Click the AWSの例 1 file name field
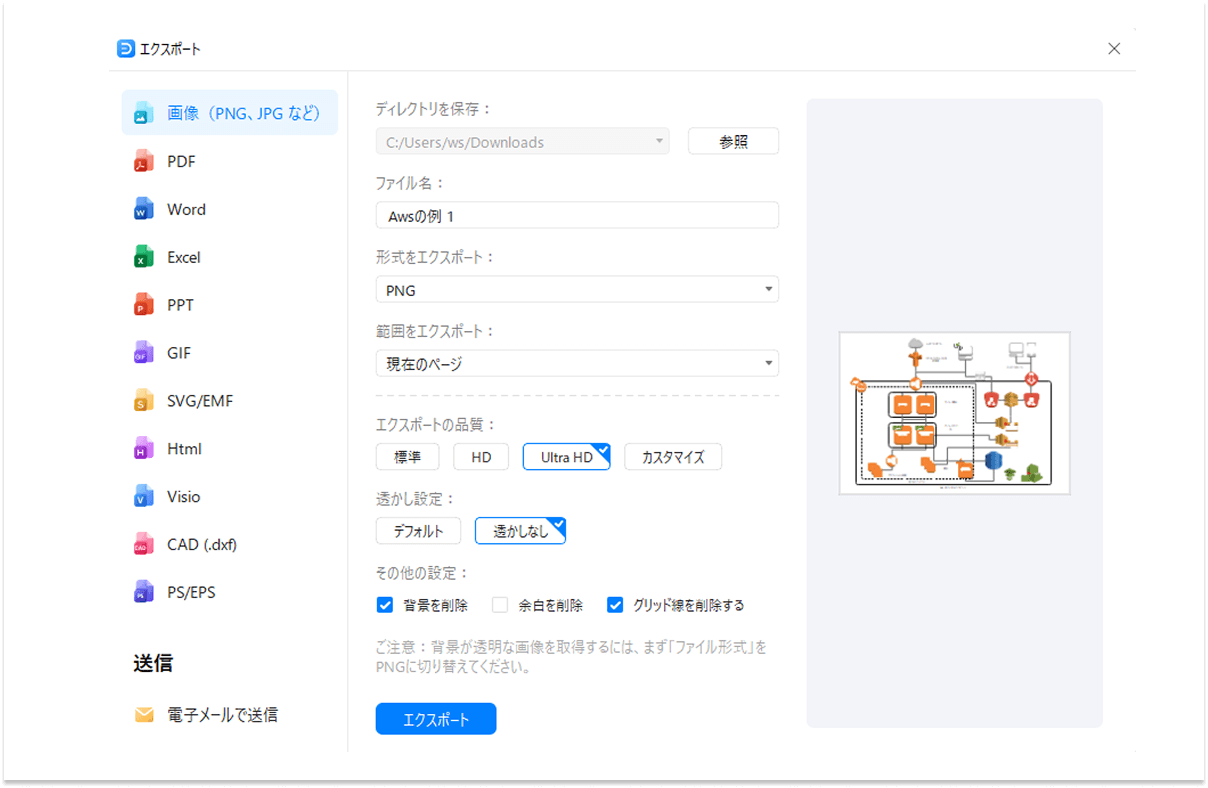This screenshot has height=788, width=1208. tap(577, 215)
